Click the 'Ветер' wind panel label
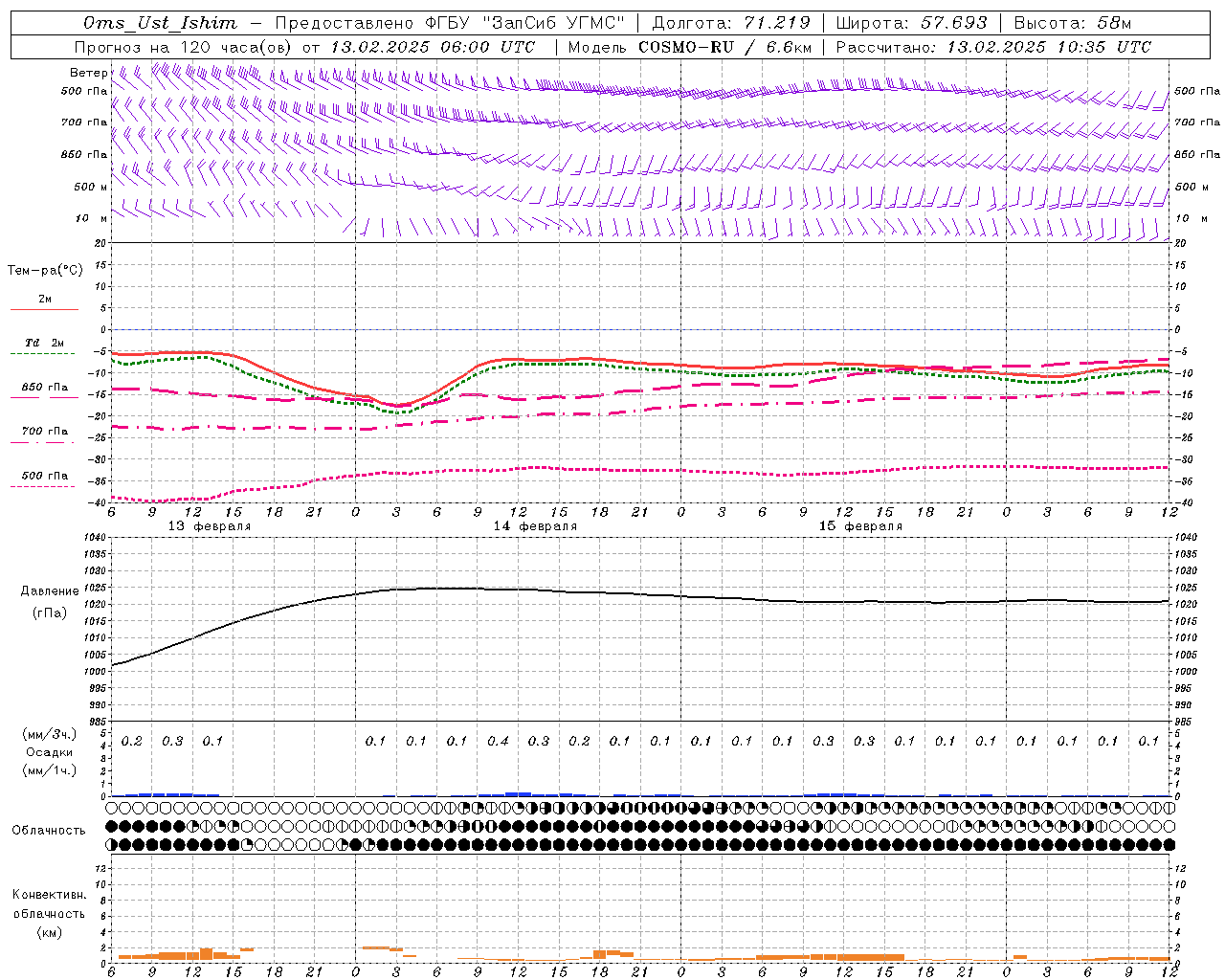The width and height of the screenshot is (1225, 980). tap(88, 73)
